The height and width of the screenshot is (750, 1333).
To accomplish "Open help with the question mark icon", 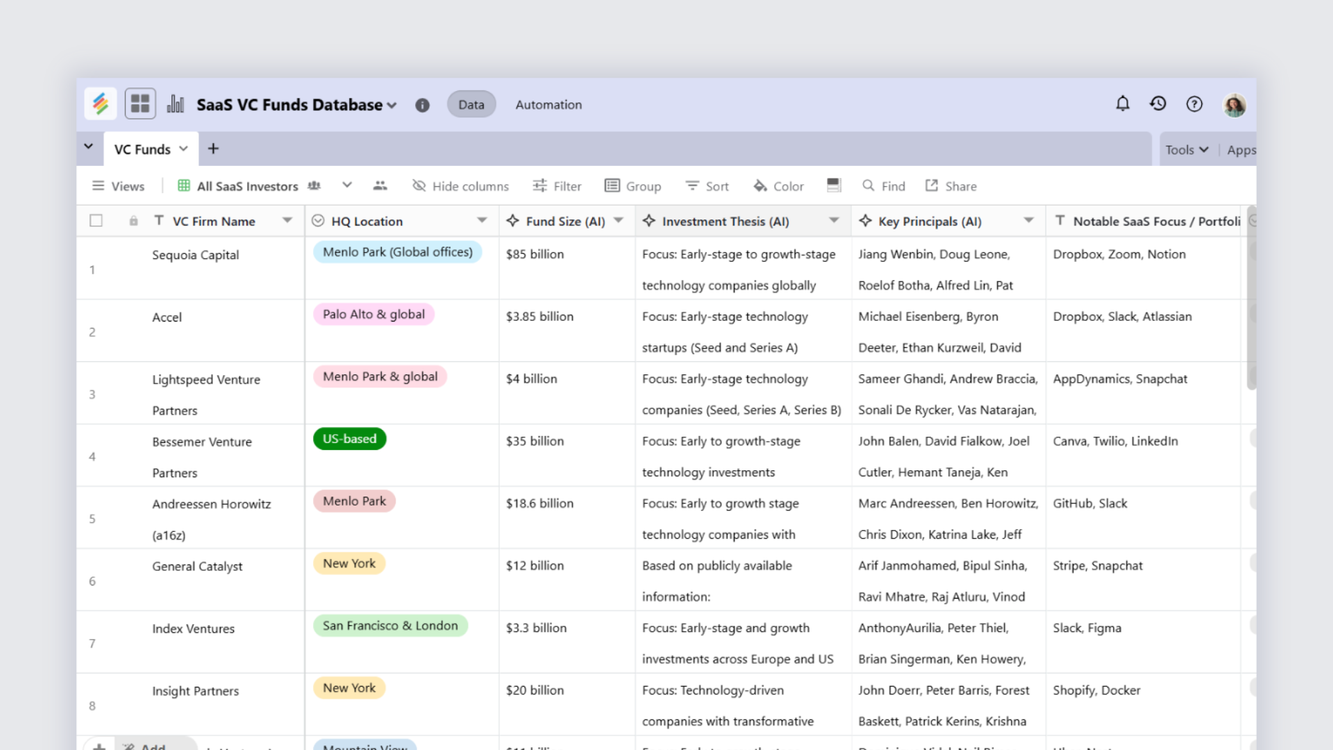I will [1193, 103].
